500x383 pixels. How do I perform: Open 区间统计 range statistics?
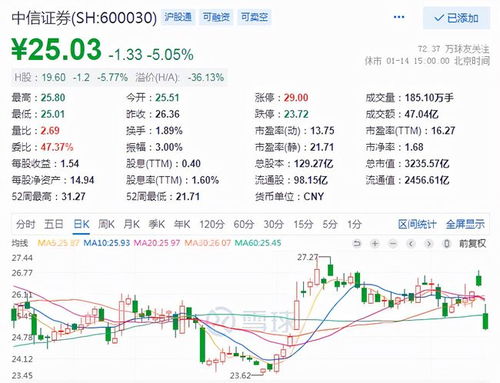click(x=417, y=224)
